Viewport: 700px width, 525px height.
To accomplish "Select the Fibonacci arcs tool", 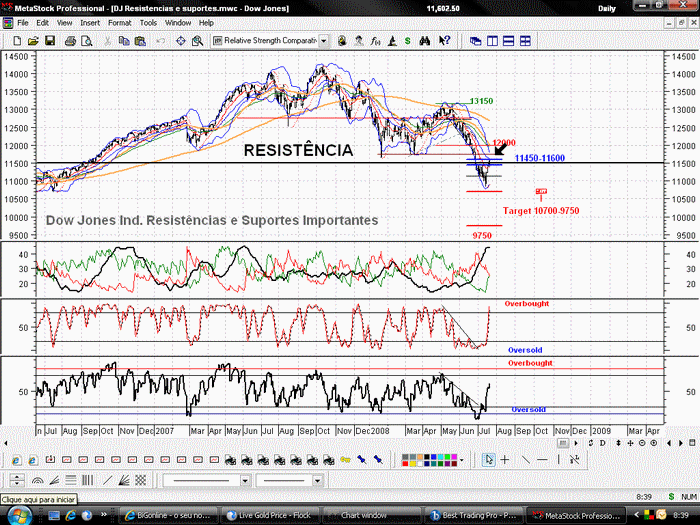I will (x=38, y=480).
